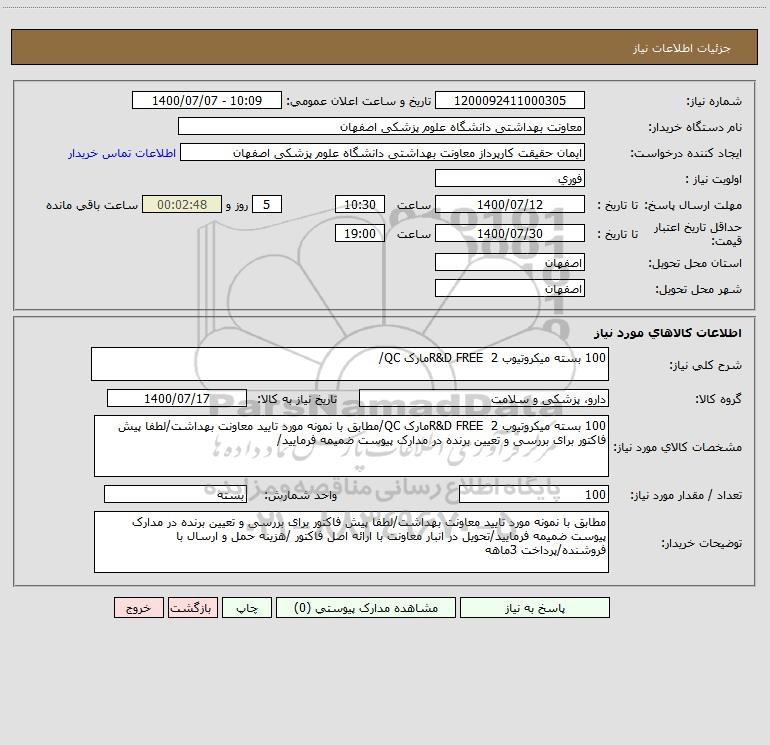Click the label 'واحد شمارش:'
The width and height of the screenshot is (770, 745).
coord(301,496)
